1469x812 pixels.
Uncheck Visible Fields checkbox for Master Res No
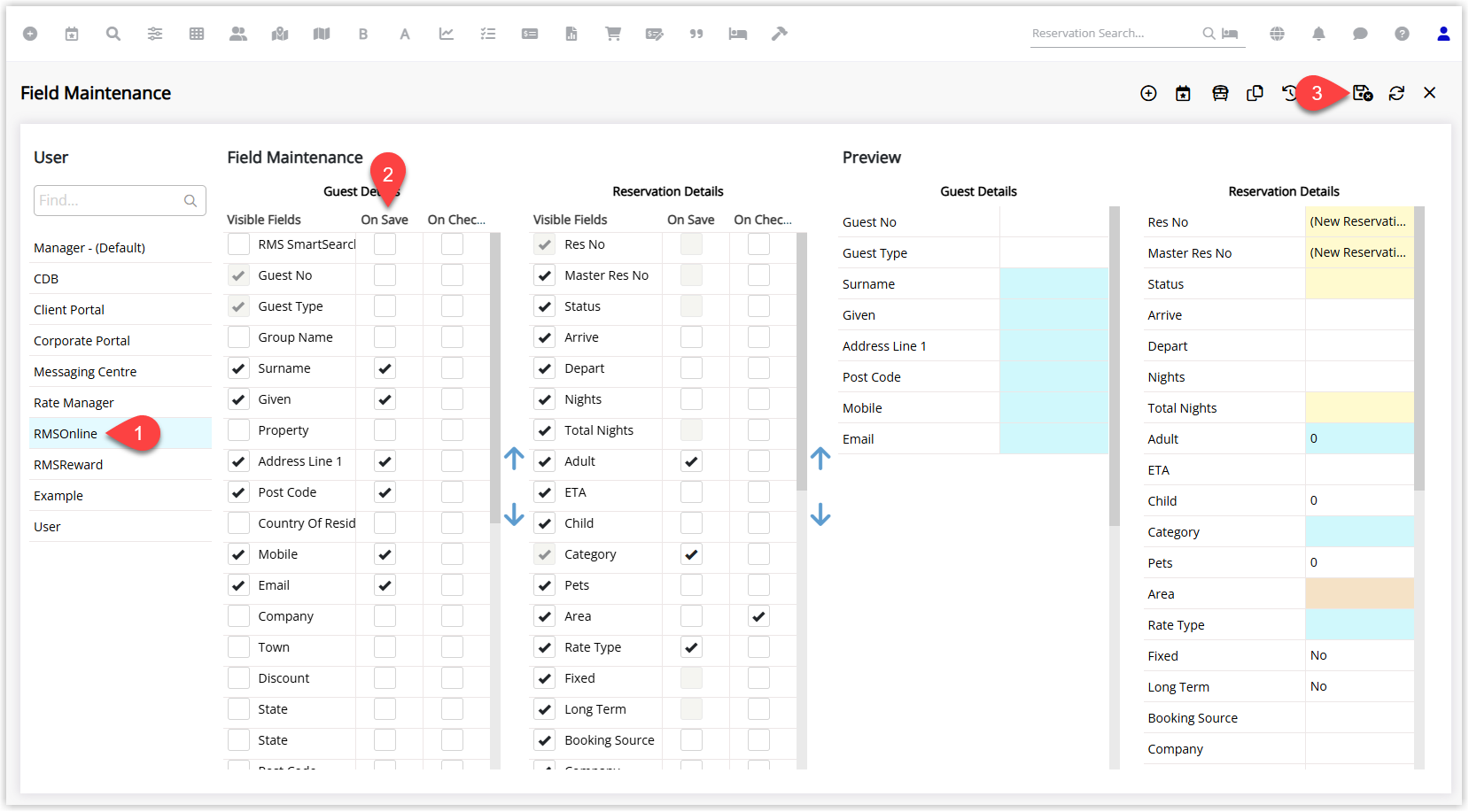(544, 275)
